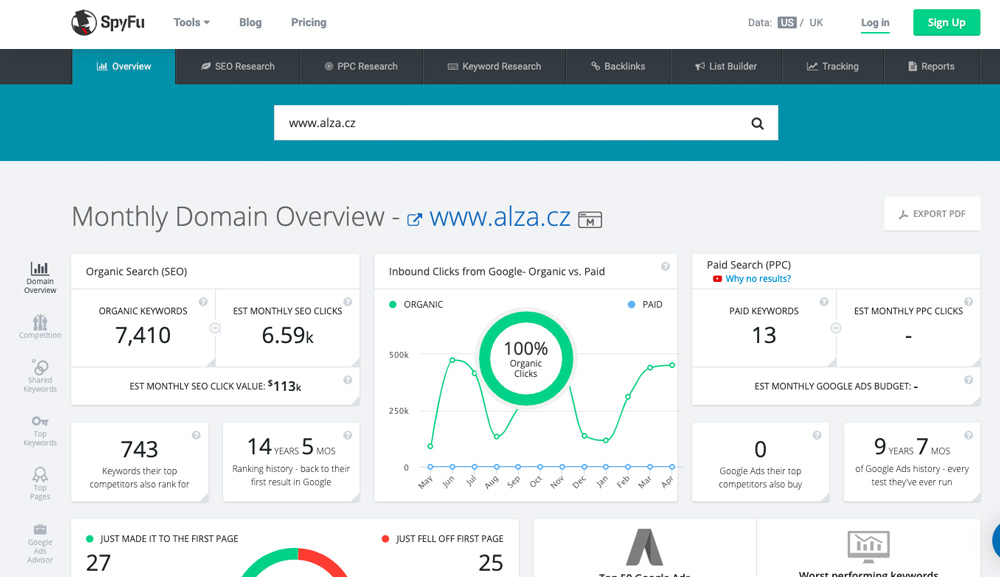Click the organic keywords value 7,410
1000x577 pixels.
143,335
